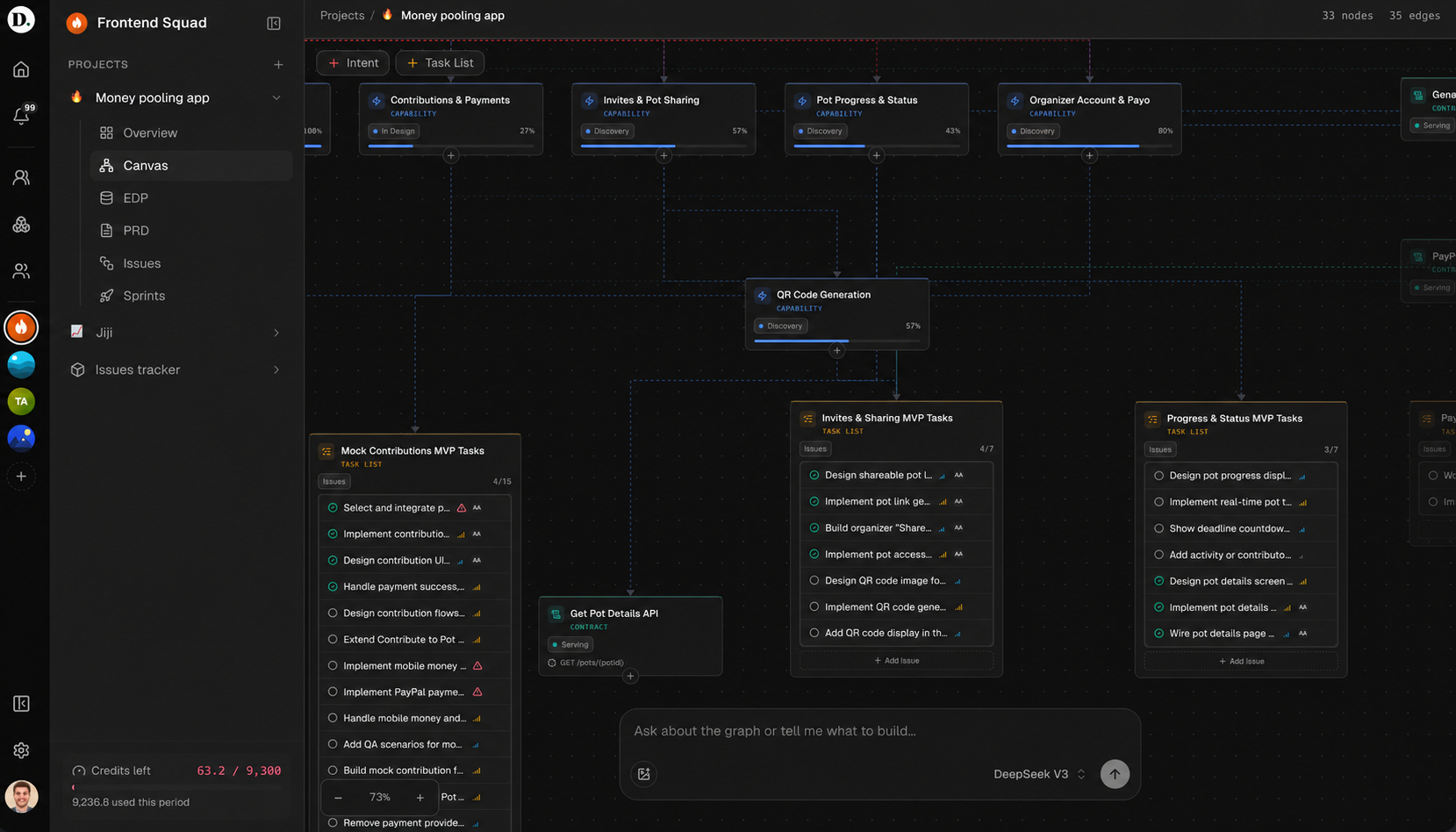Add child node under Organizer Account card
The height and width of the screenshot is (832, 1456).
click(x=1089, y=155)
